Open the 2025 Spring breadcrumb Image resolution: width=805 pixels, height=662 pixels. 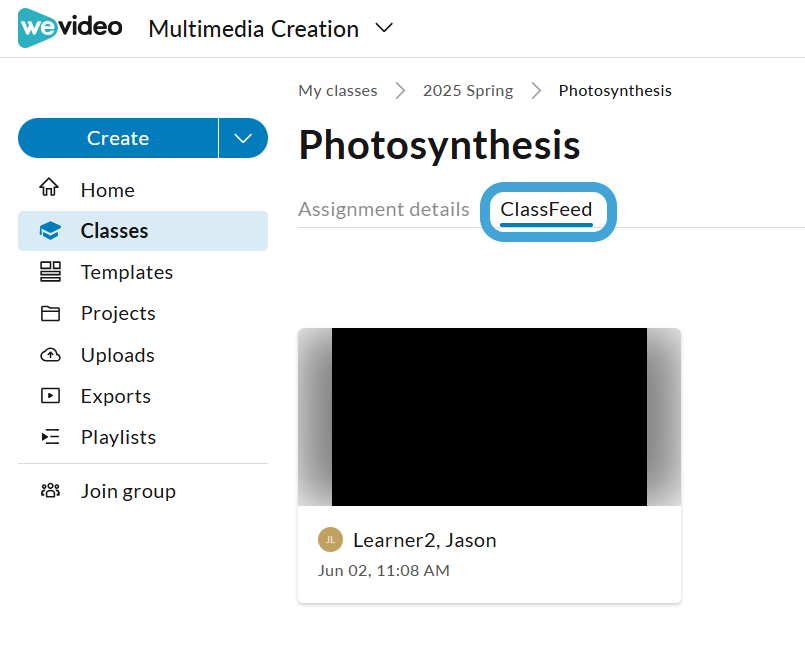click(468, 91)
